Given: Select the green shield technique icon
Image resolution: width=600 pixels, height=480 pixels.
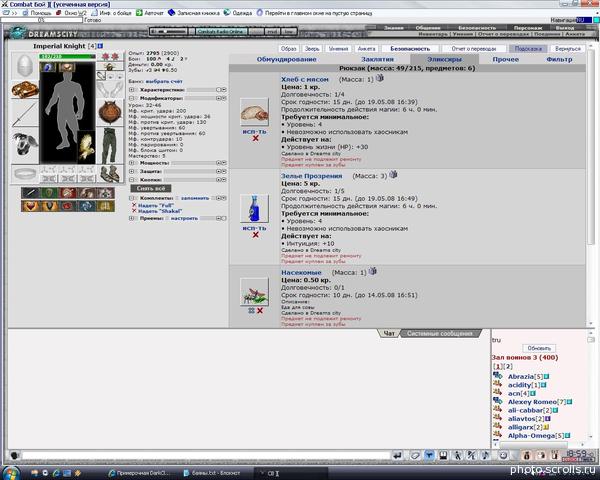Looking at the screenshot, I should (x=49, y=193).
